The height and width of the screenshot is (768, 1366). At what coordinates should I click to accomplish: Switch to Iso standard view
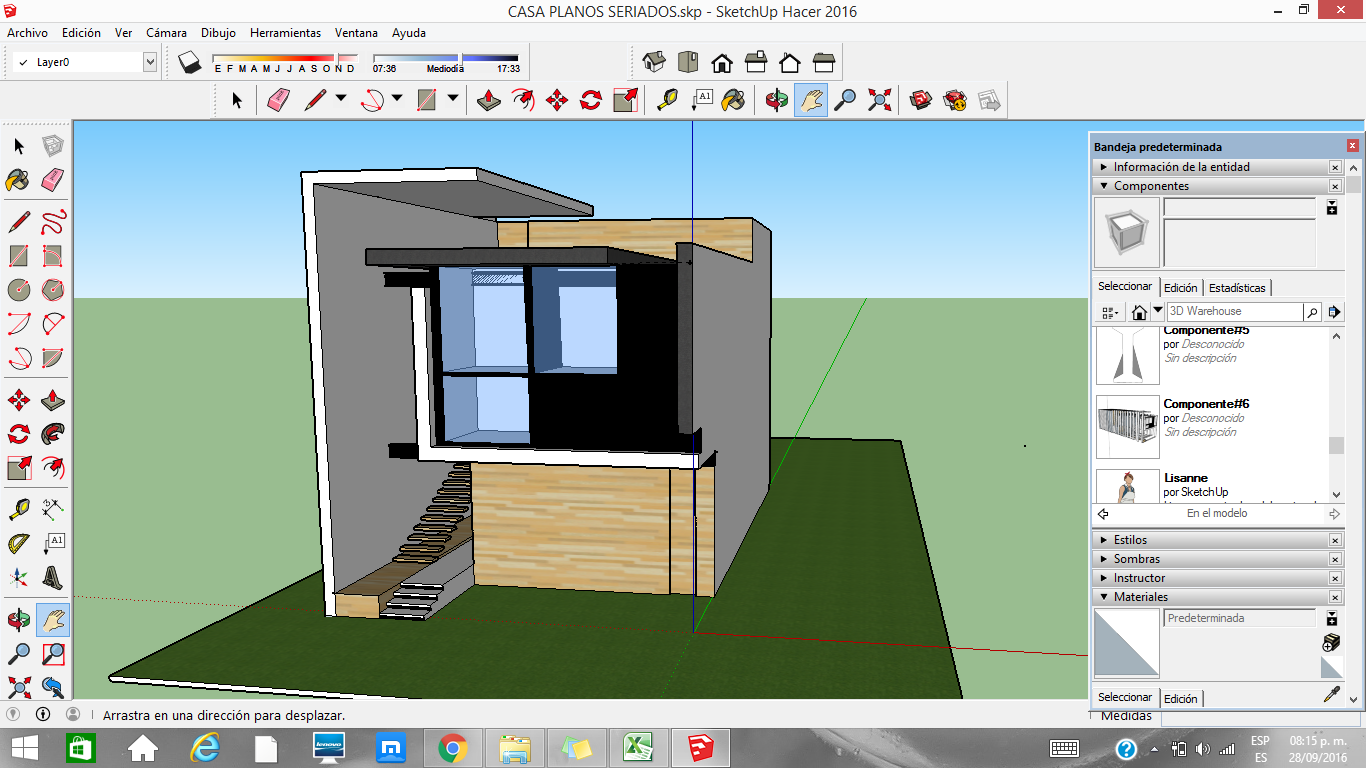click(x=654, y=63)
